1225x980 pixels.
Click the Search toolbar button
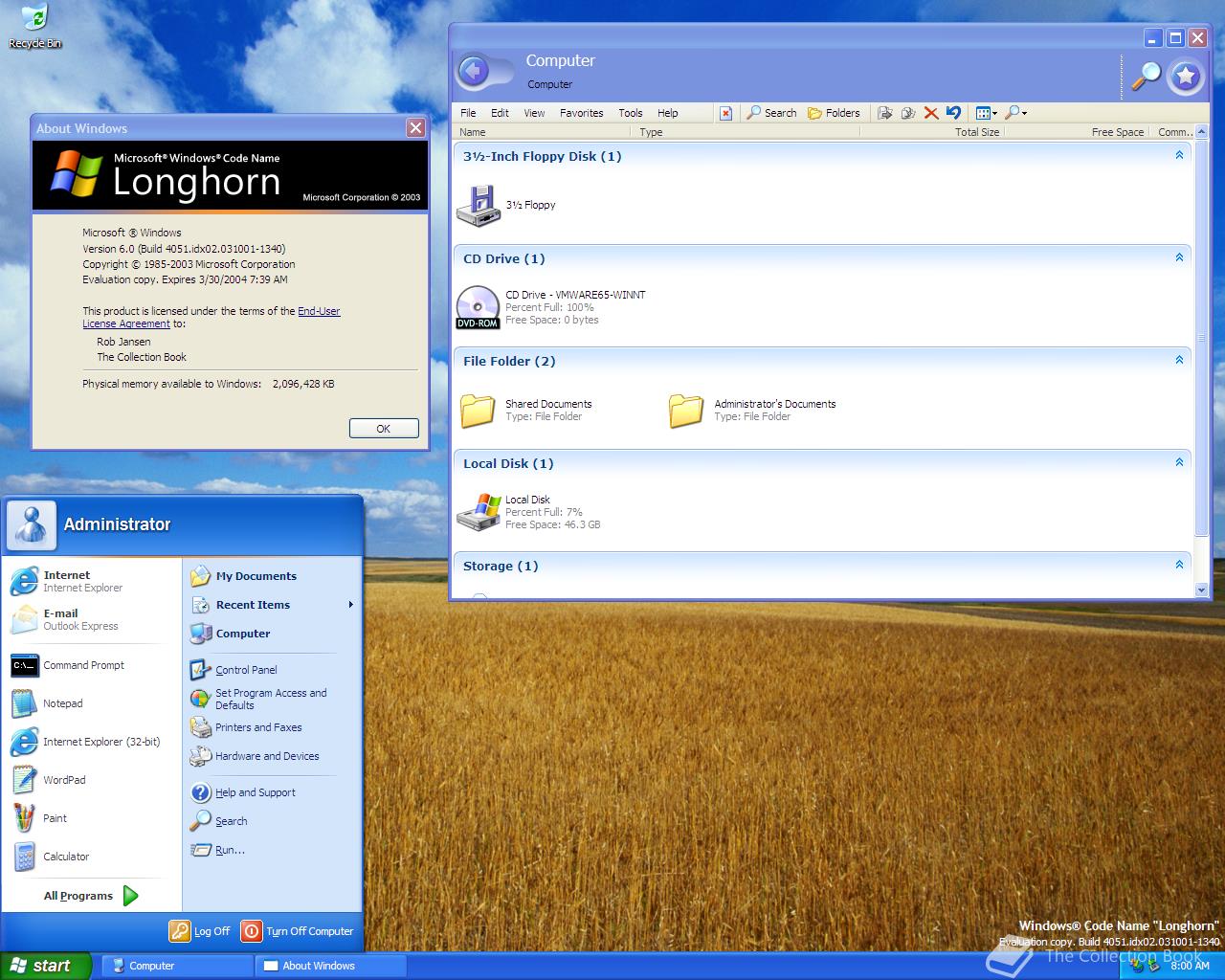click(x=771, y=113)
